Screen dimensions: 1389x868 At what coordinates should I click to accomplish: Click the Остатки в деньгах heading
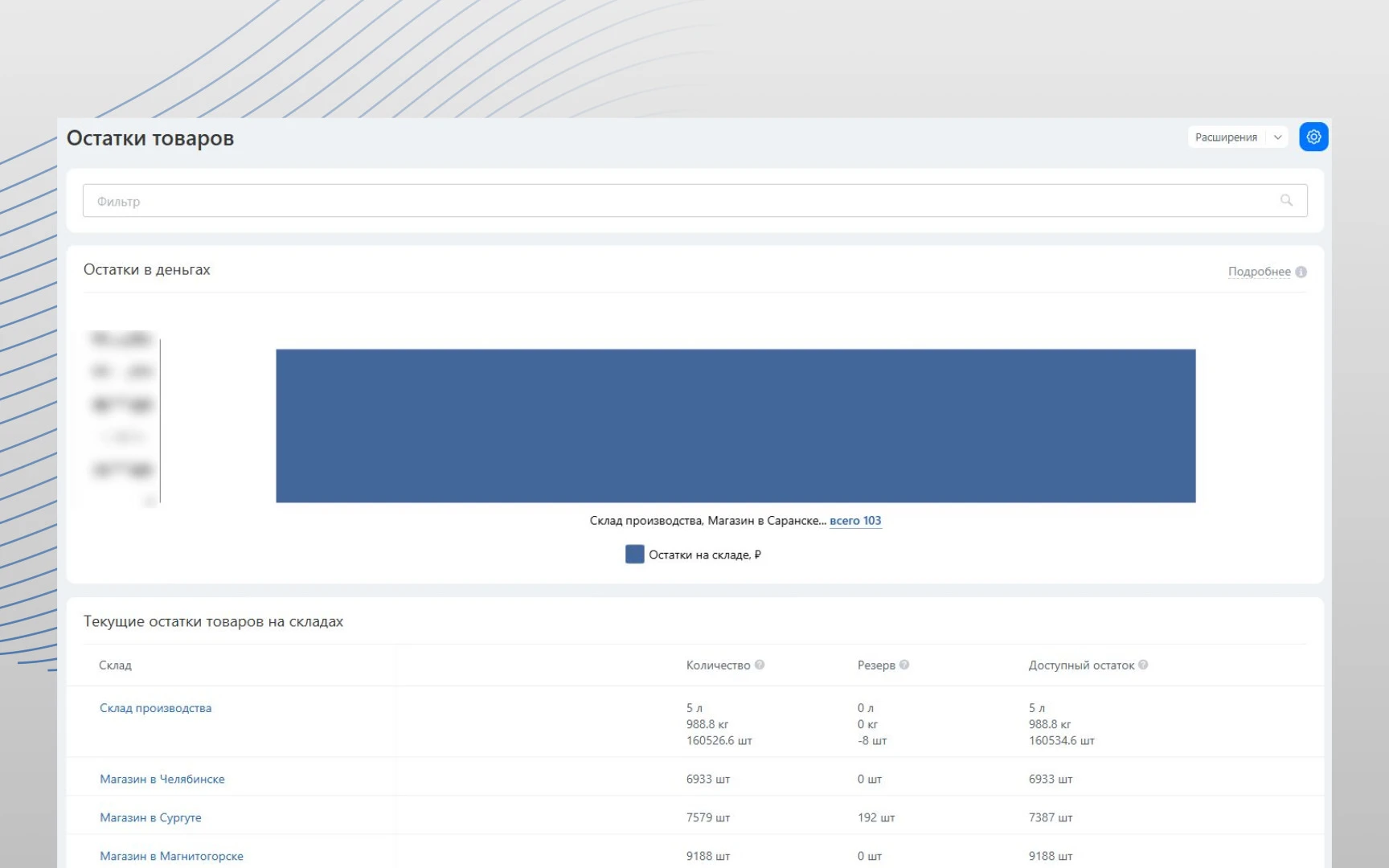click(x=147, y=270)
